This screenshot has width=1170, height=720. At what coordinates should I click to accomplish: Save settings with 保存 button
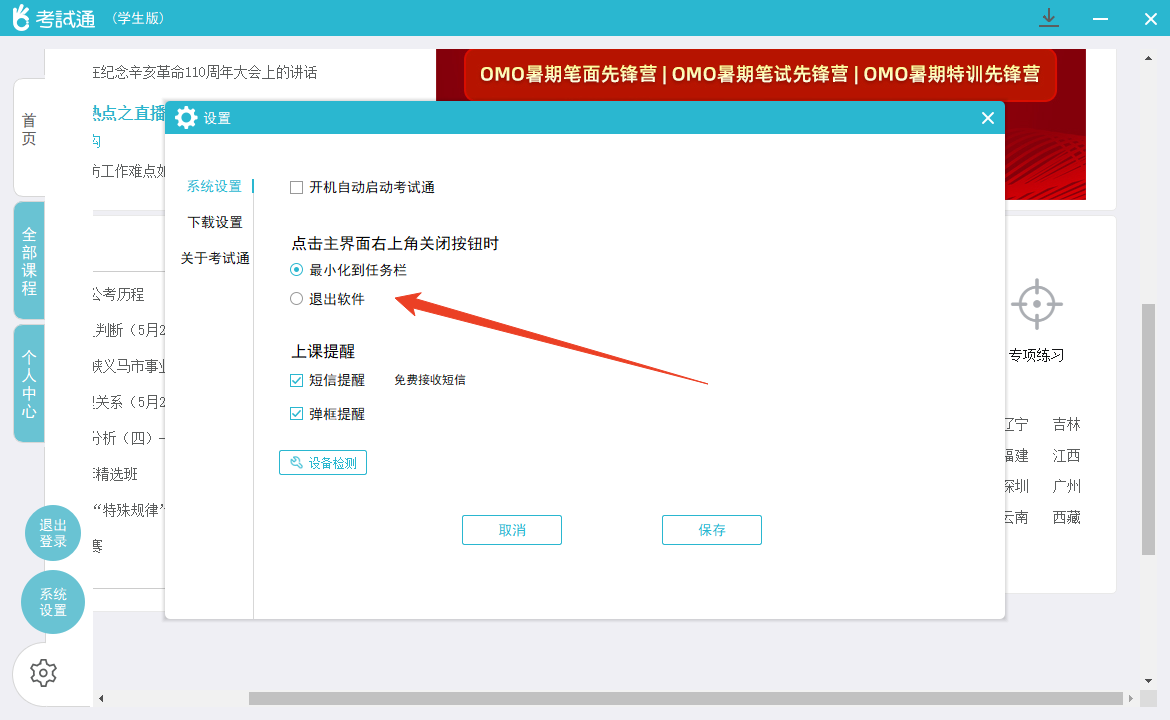711,529
